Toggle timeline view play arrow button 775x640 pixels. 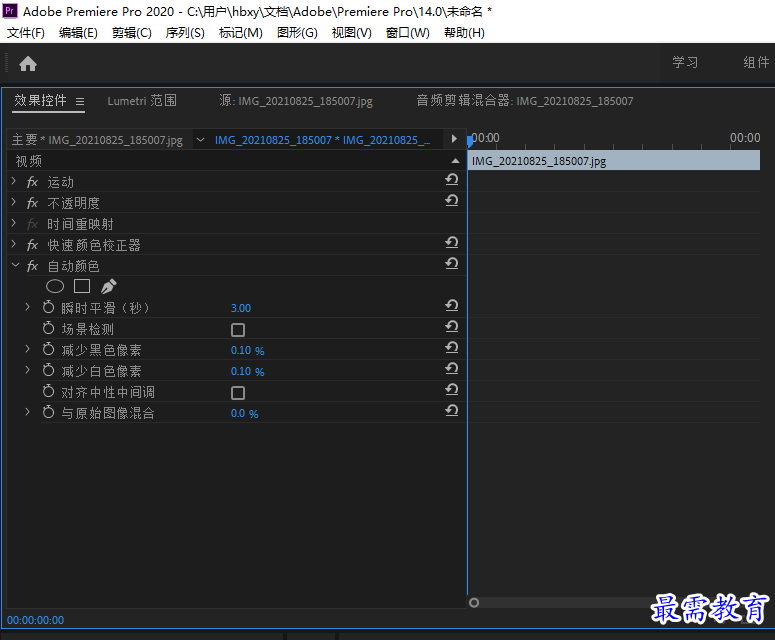click(454, 139)
